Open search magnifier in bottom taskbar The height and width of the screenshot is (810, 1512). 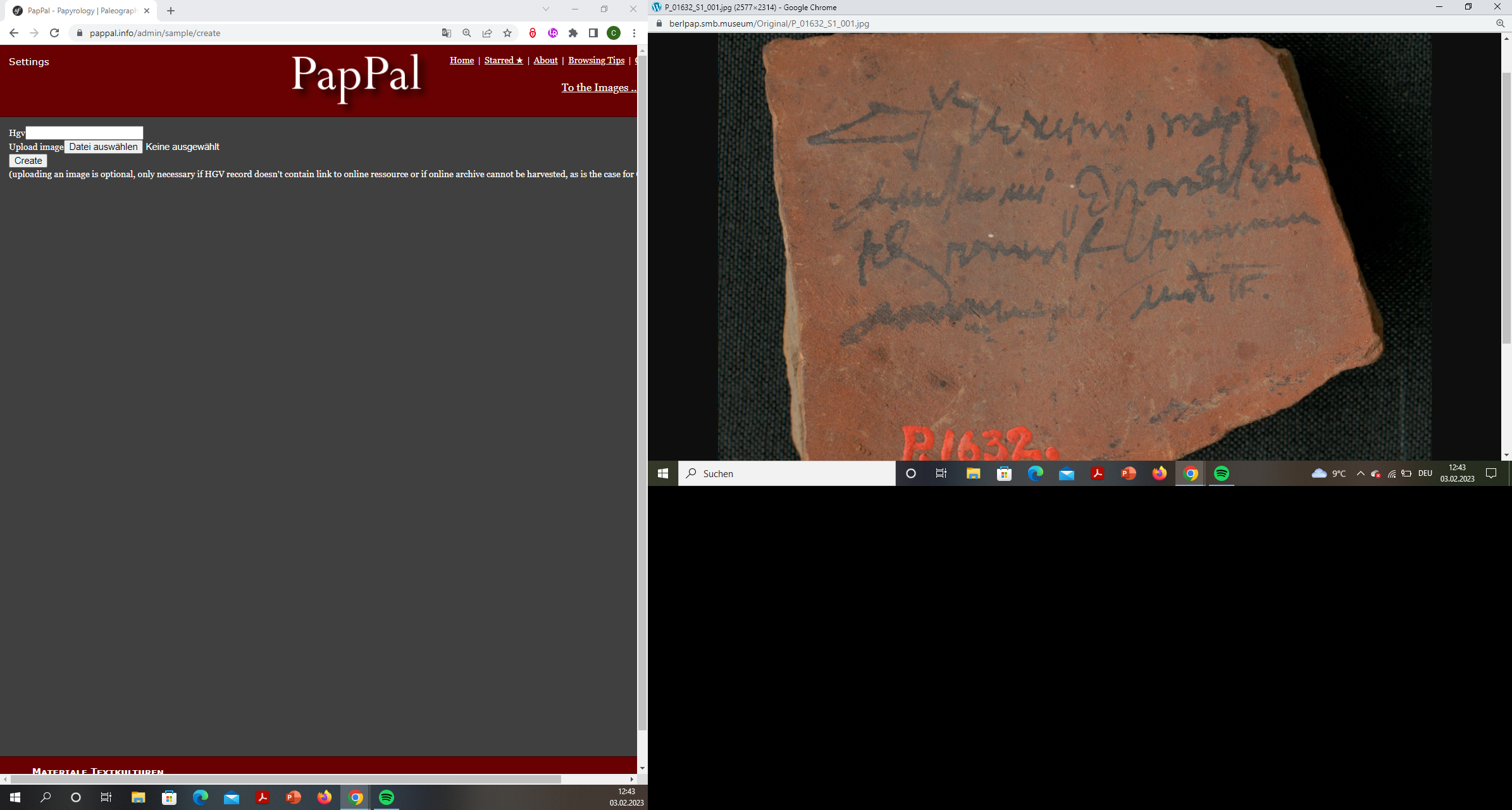point(46,797)
